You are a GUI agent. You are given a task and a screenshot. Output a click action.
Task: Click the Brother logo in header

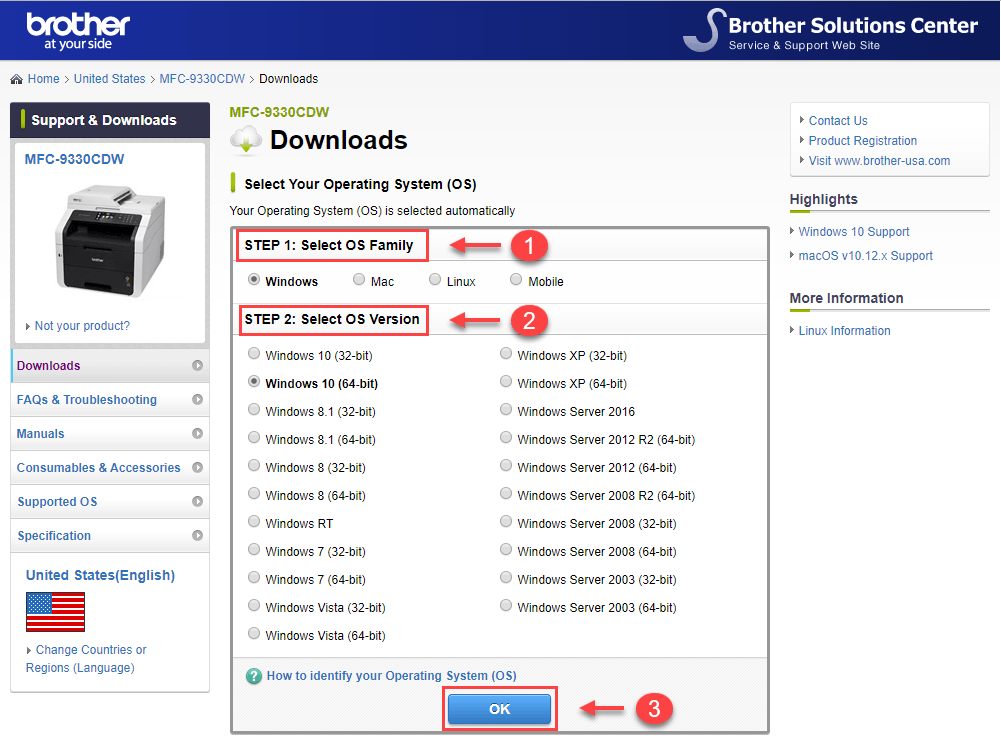77,30
